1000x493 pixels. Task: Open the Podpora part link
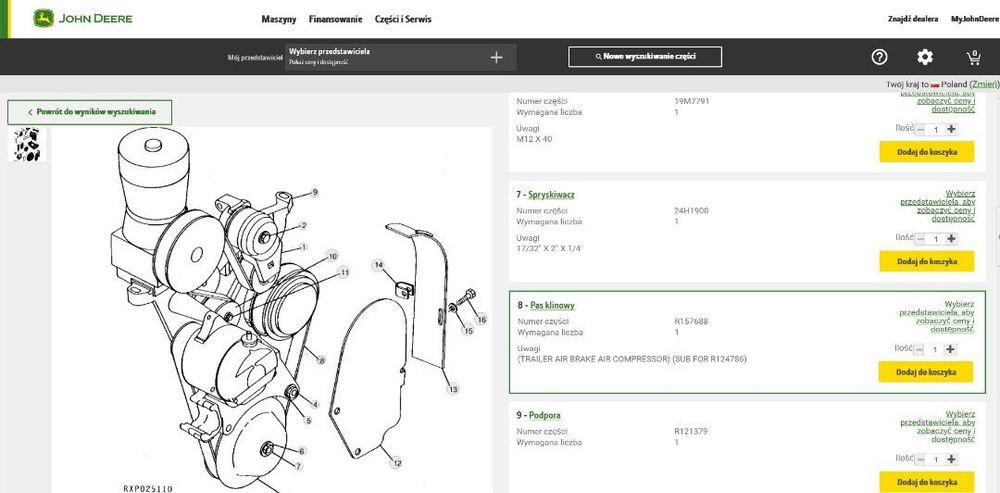(x=545, y=416)
